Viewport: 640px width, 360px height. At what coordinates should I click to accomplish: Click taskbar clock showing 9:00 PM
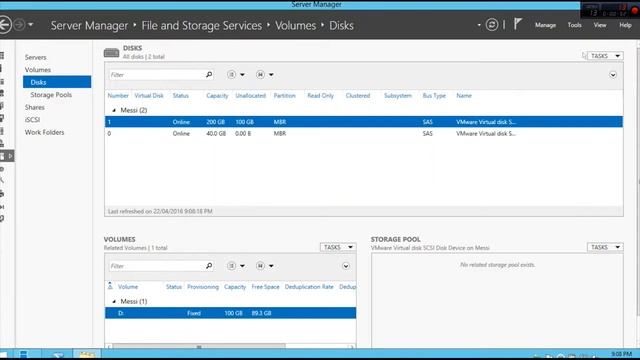622,354
